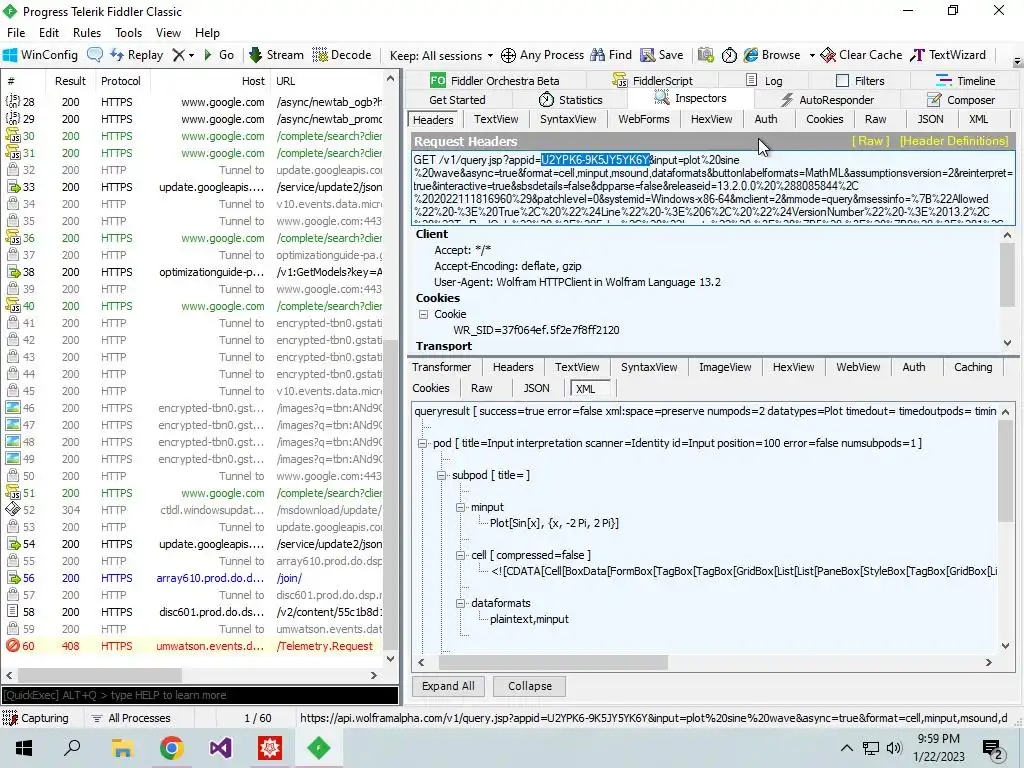Viewport: 1024px width, 768px height.
Task: Select the response JSON tab
Action: pos(536,388)
